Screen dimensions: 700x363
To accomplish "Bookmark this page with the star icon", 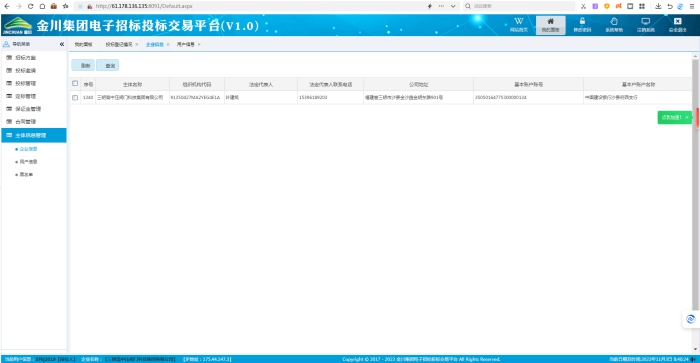I will 66,6.
